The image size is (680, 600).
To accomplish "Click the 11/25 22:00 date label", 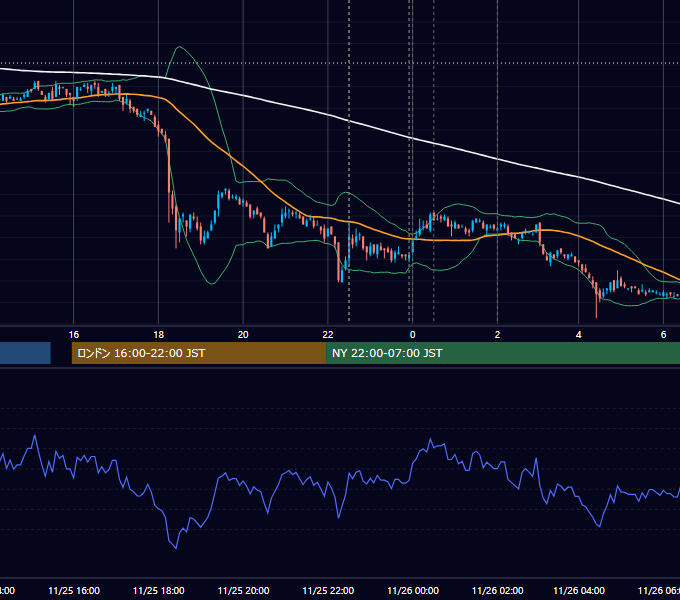I will pos(328,590).
